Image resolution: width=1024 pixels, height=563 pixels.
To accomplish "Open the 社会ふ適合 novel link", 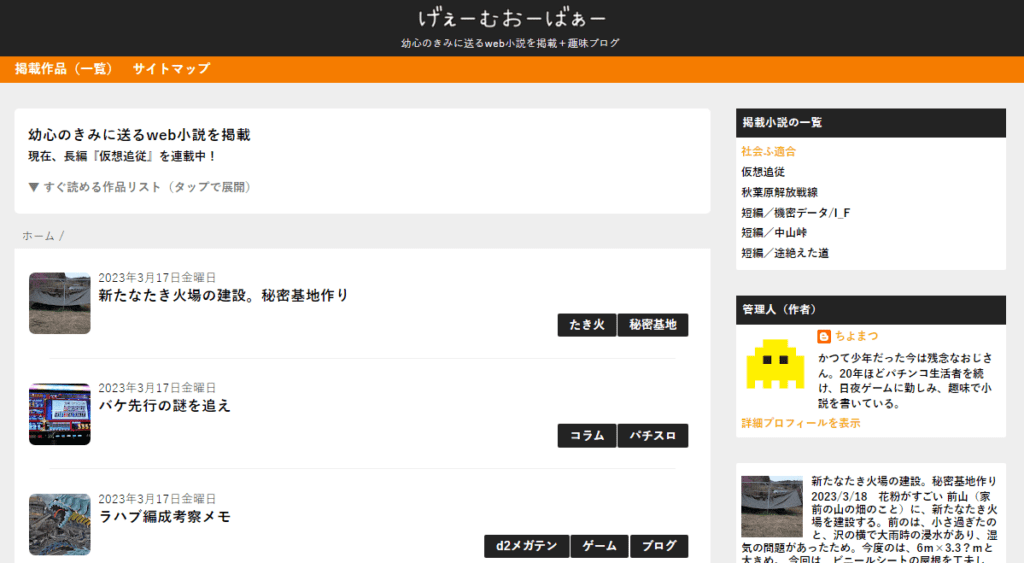I will [x=768, y=151].
